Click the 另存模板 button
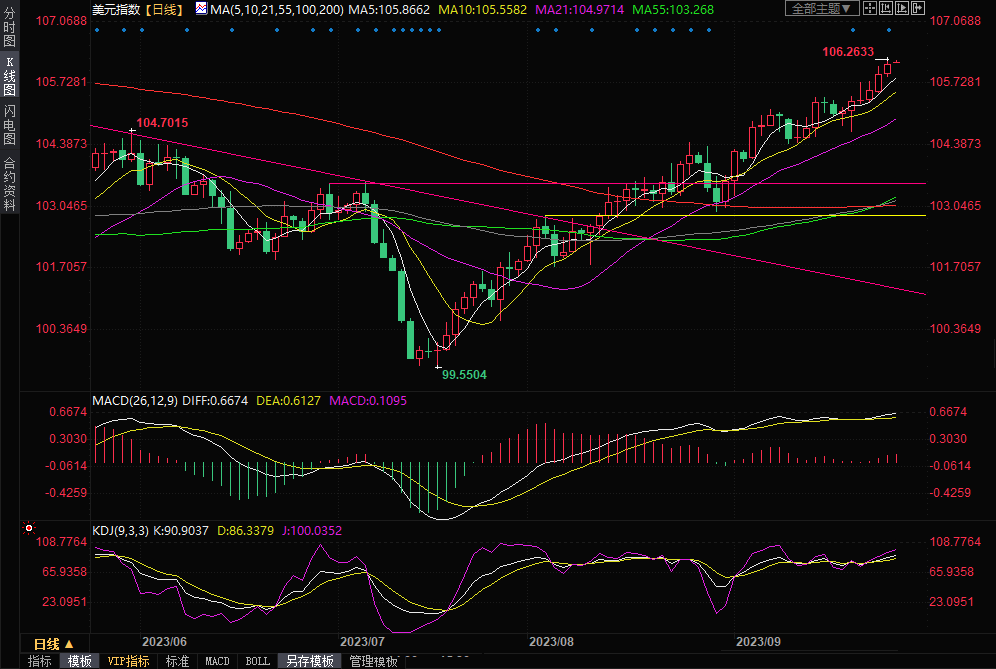This screenshot has height=669, width=996. [310, 661]
